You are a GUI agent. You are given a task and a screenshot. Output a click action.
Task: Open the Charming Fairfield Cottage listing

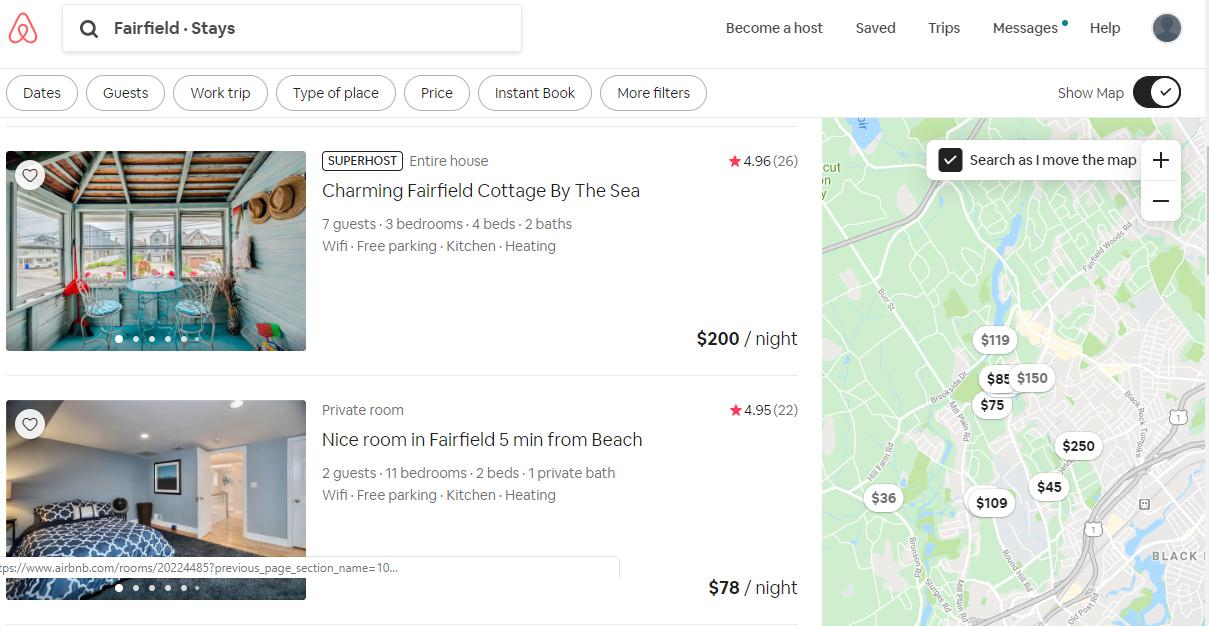[481, 190]
